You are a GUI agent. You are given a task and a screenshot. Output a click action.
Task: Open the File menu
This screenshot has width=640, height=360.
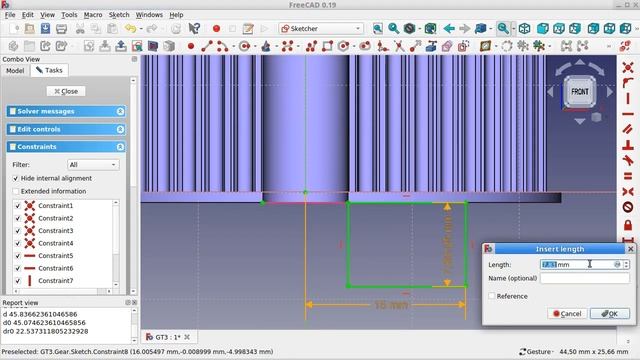click(10, 15)
